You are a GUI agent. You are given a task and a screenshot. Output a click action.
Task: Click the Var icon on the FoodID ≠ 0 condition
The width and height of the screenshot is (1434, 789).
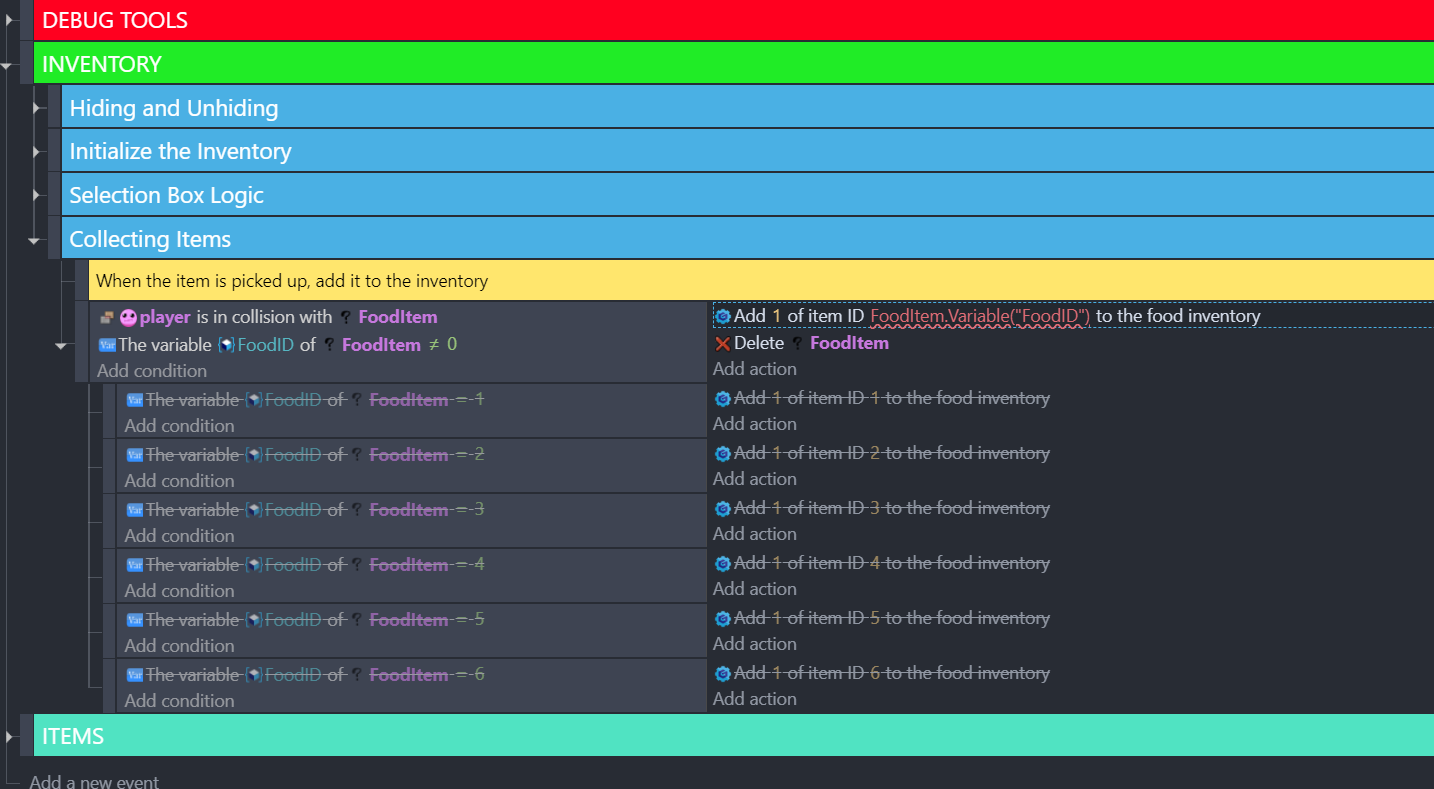pos(107,345)
